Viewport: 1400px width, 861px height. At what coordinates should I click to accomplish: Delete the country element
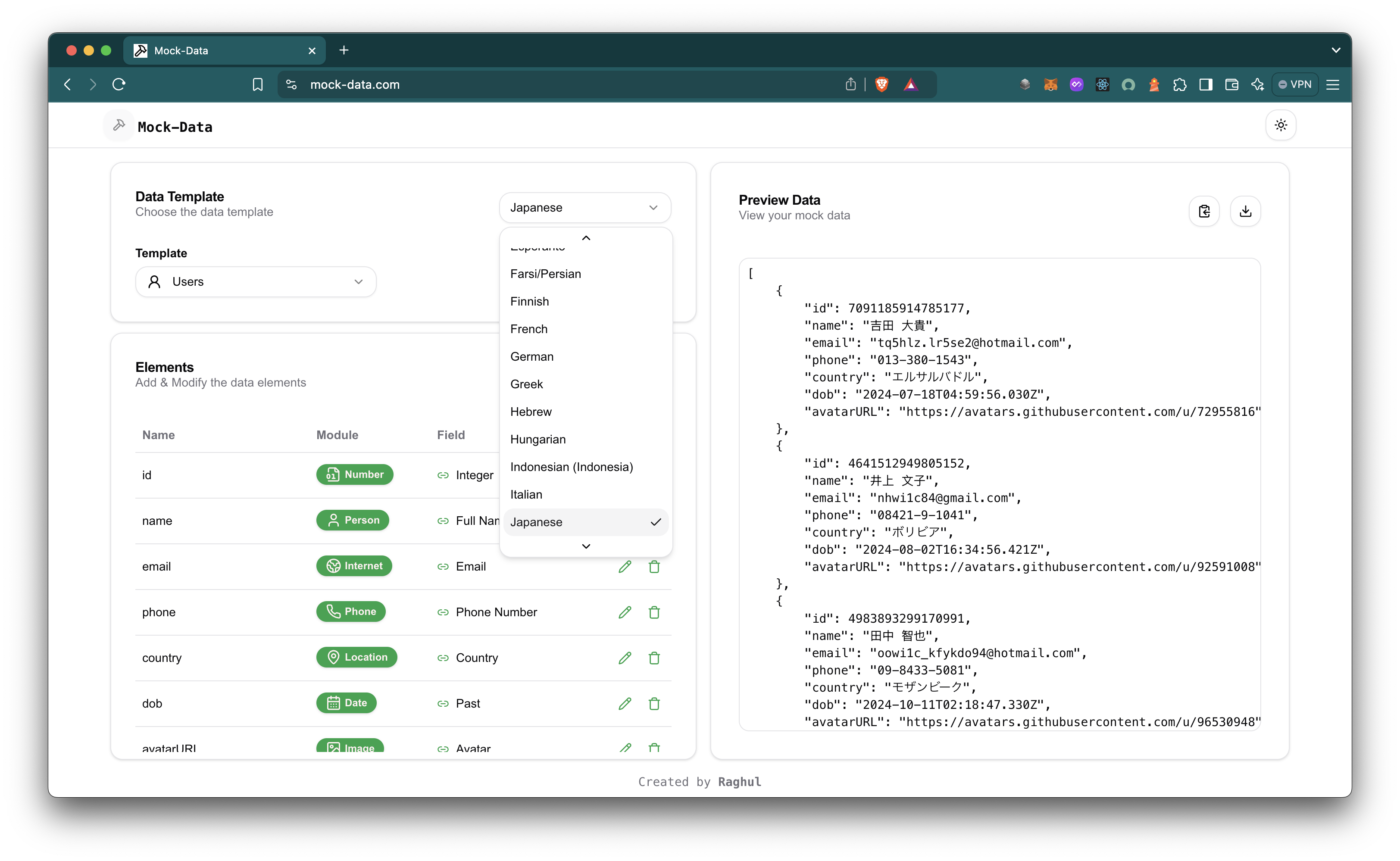click(x=654, y=658)
